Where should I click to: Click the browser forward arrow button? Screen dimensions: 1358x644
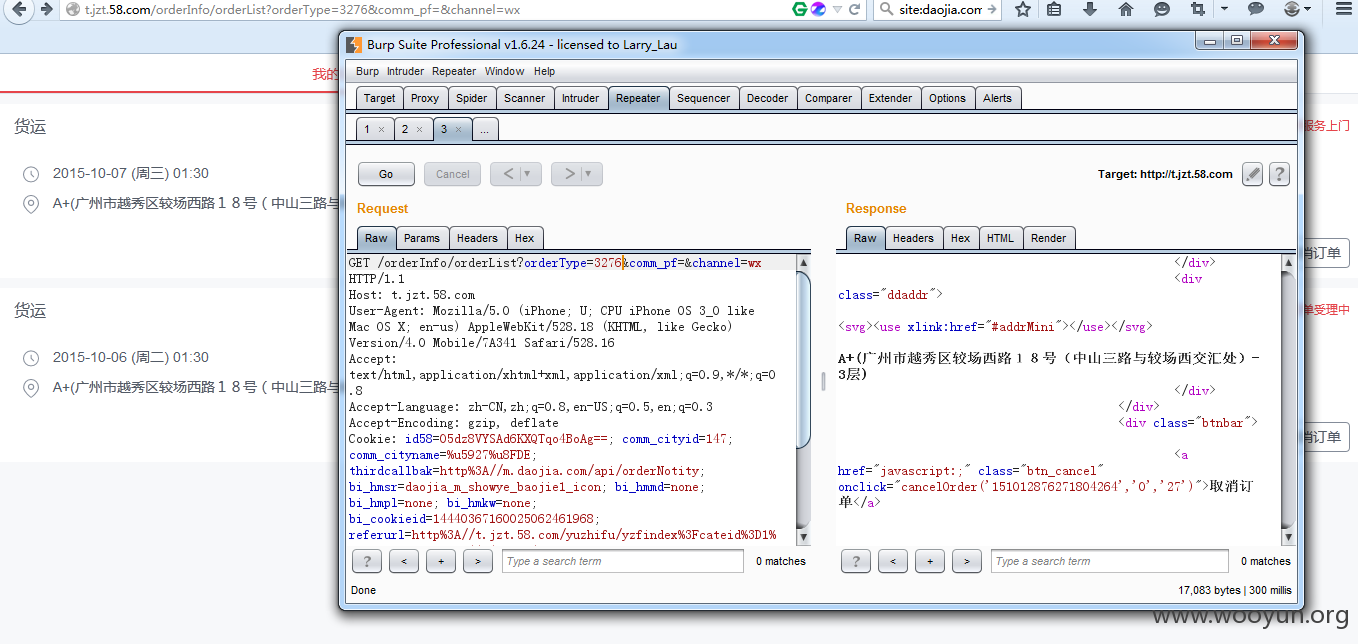[46, 10]
